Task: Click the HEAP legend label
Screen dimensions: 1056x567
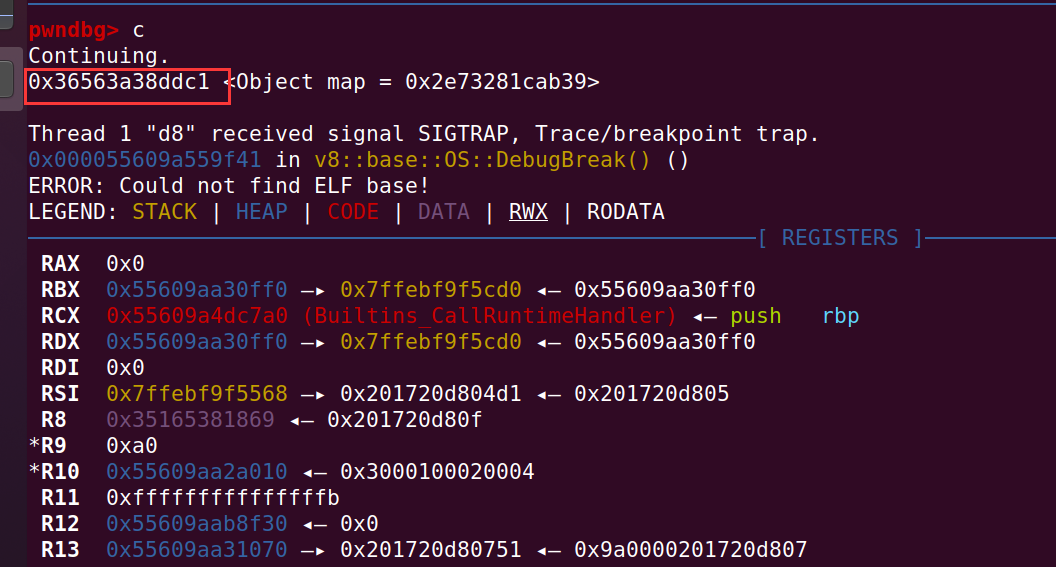Action: [261, 212]
